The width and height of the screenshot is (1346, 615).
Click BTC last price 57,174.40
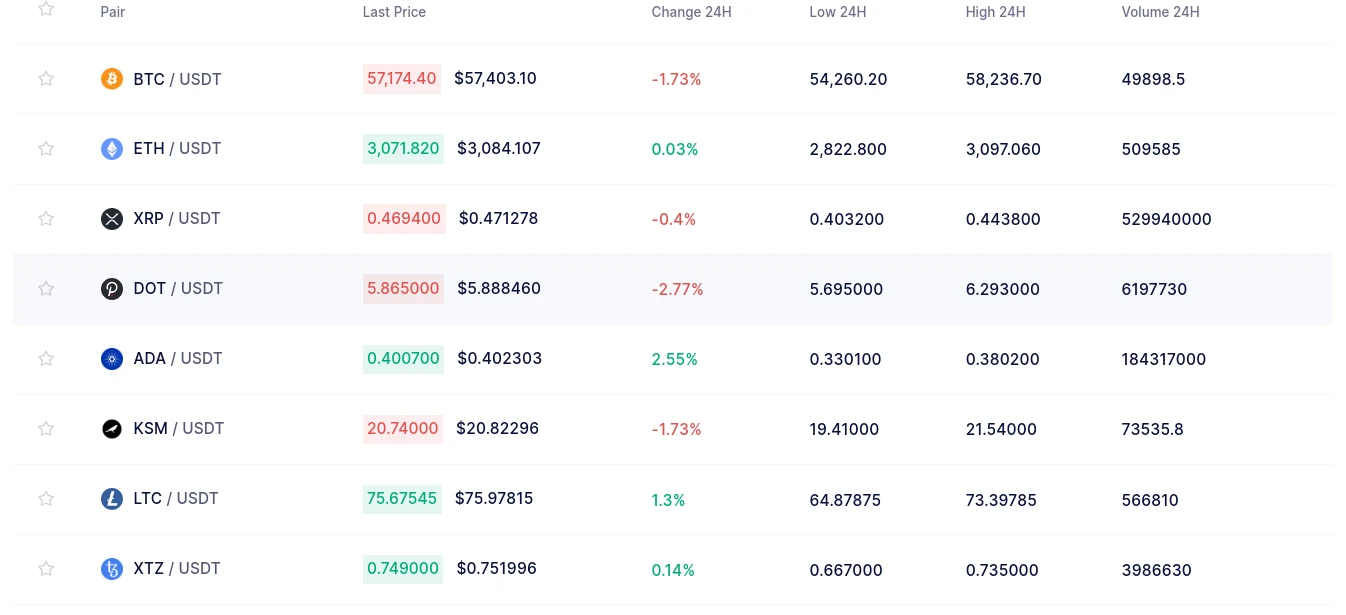coord(402,79)
